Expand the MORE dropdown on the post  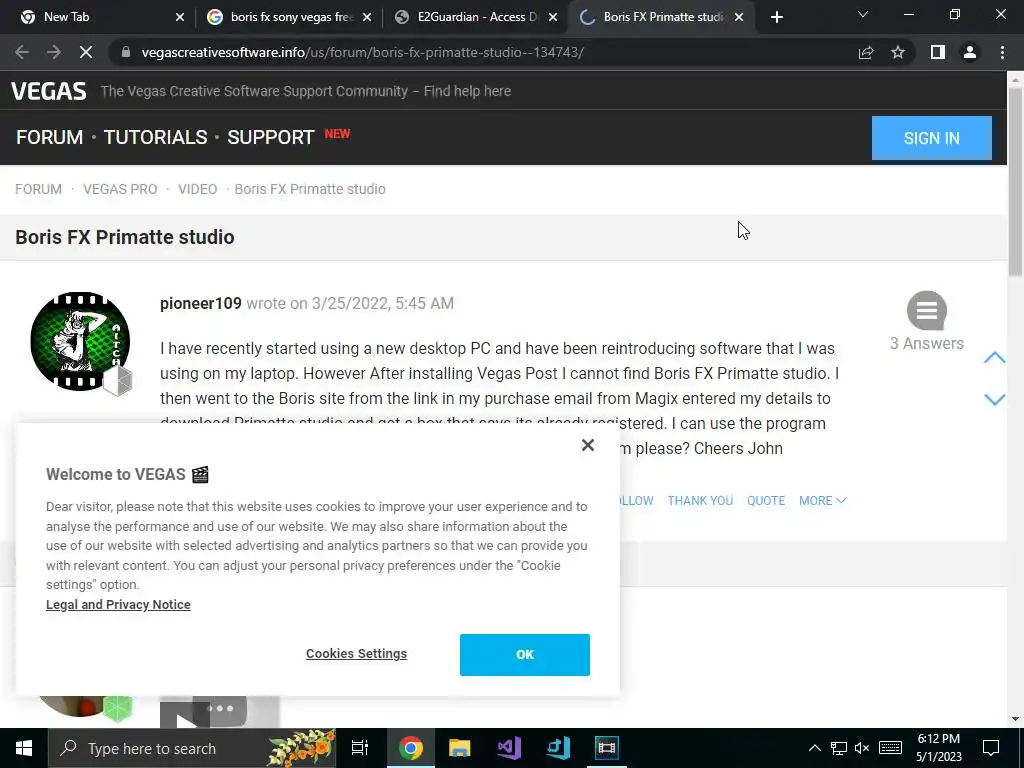point(822,500)
